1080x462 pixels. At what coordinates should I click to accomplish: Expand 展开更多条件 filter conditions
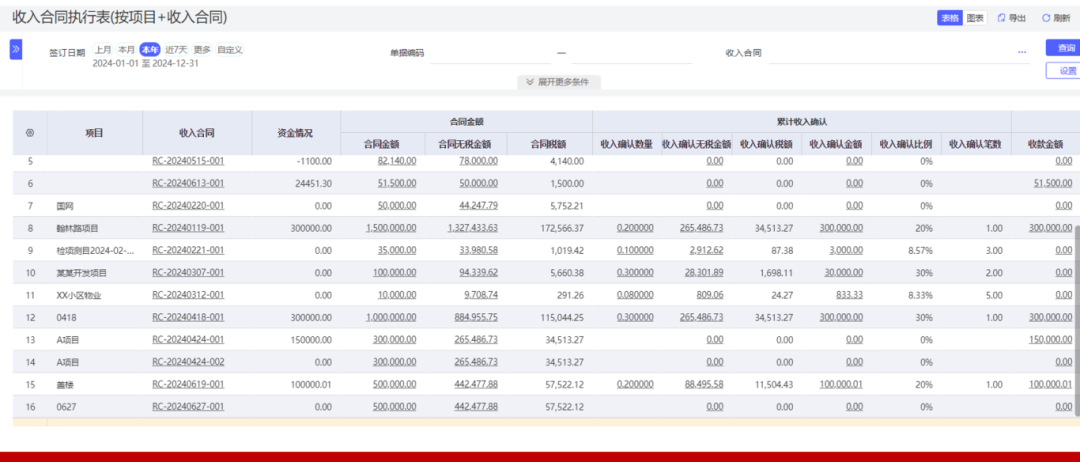pyautogui.click(x=559, y=82)
